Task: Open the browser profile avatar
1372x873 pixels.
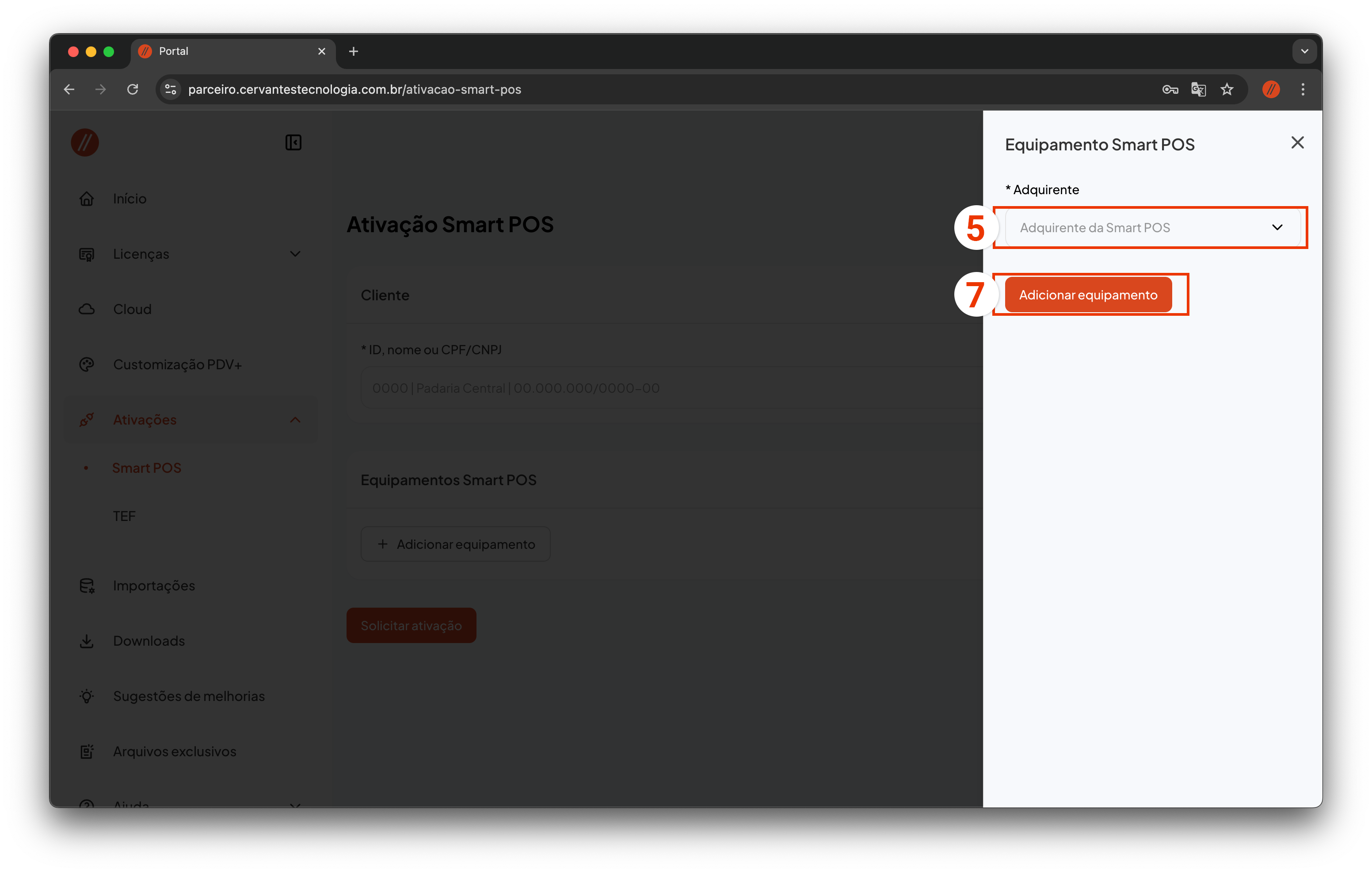Action: [x=1271, y=89]
